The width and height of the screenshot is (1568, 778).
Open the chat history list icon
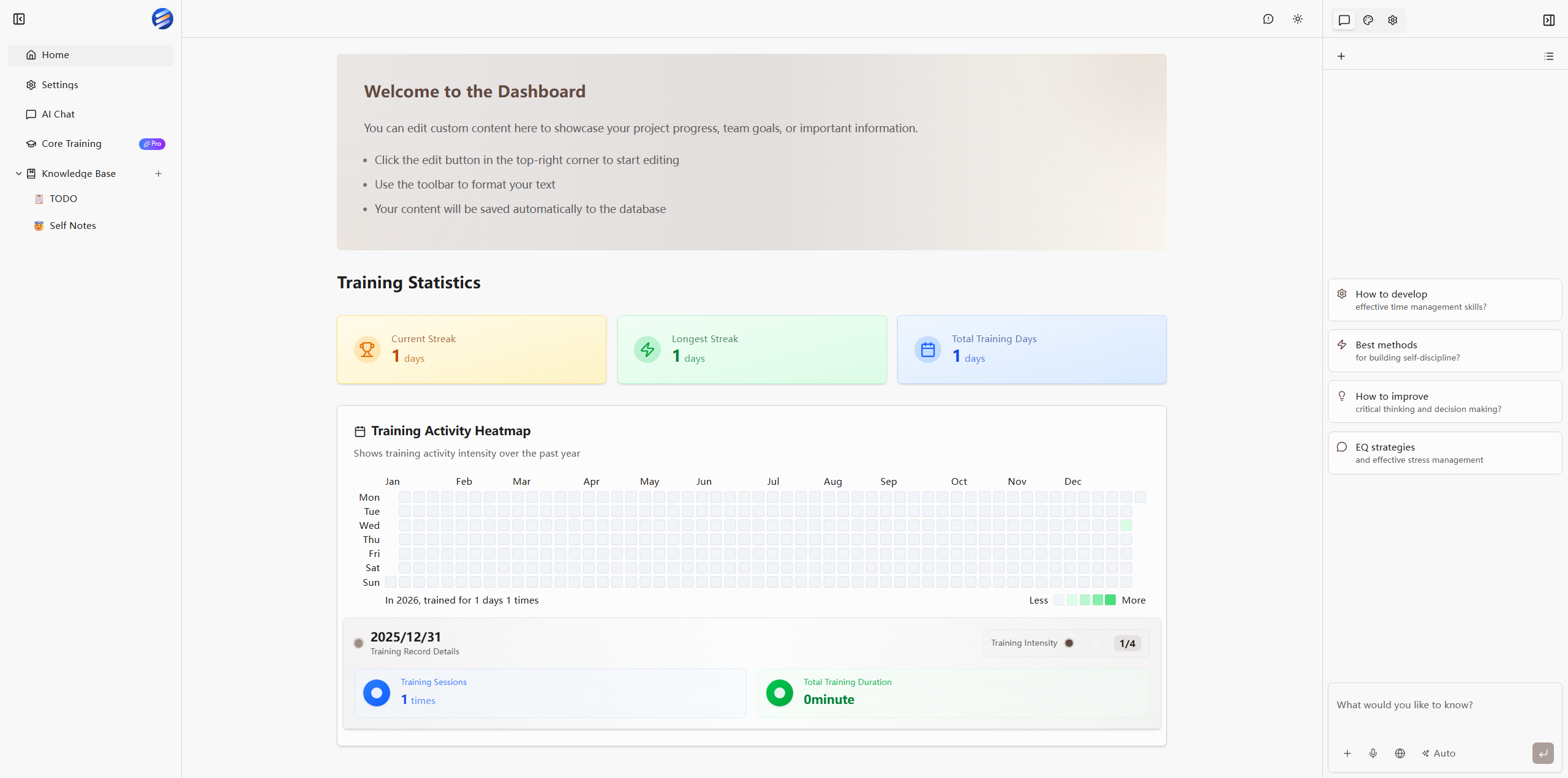pyautogui.click(x=1548, y=56)
